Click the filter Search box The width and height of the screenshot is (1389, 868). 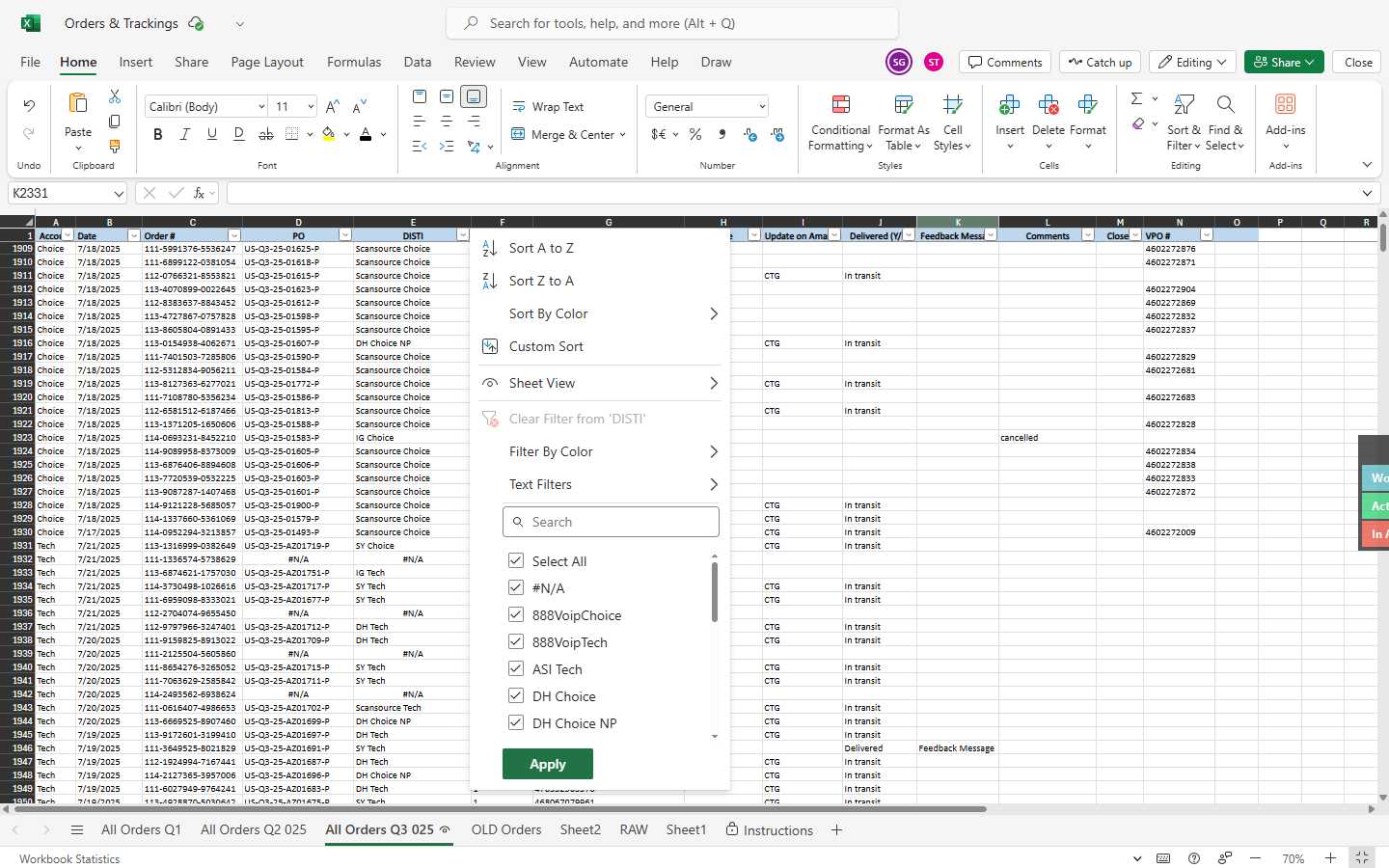[x=611, y=522]
